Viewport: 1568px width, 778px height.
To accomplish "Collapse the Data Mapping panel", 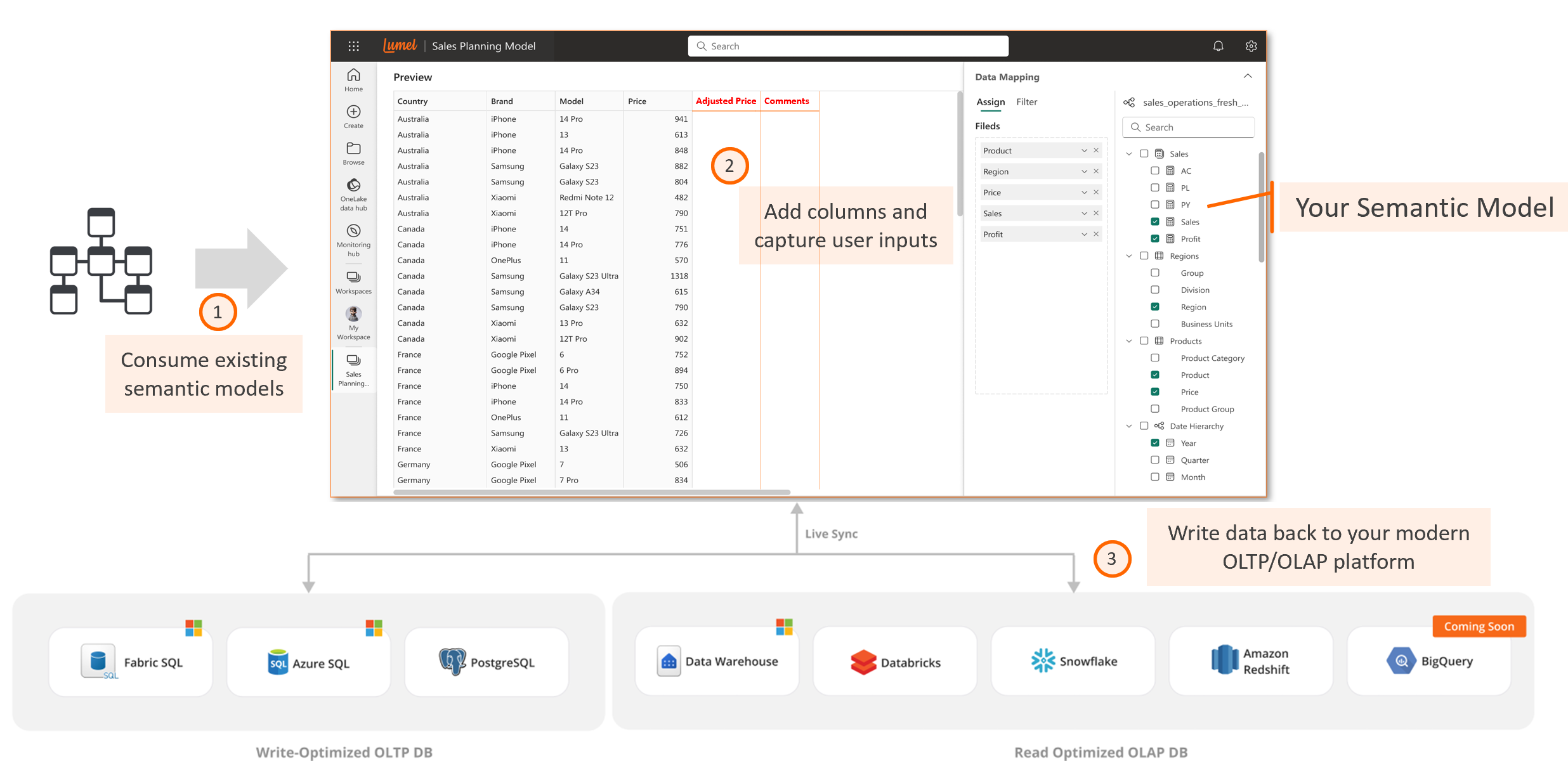I will (1248, 77).
